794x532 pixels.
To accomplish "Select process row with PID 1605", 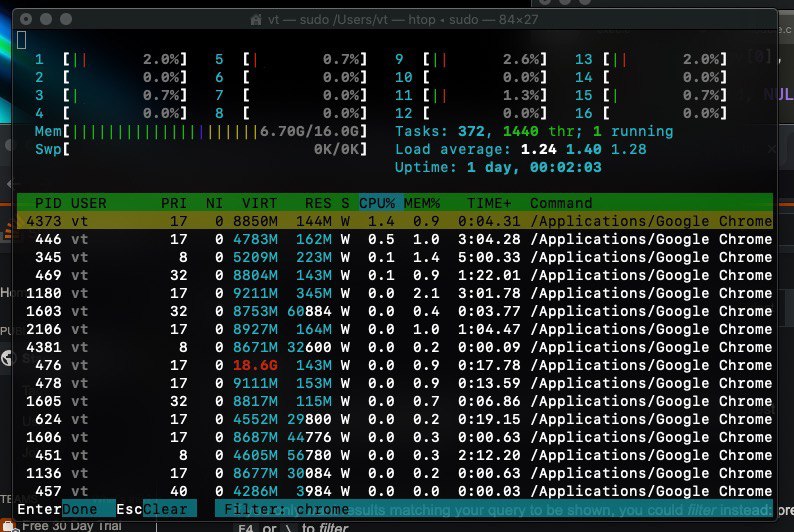I will click(395, 401).
